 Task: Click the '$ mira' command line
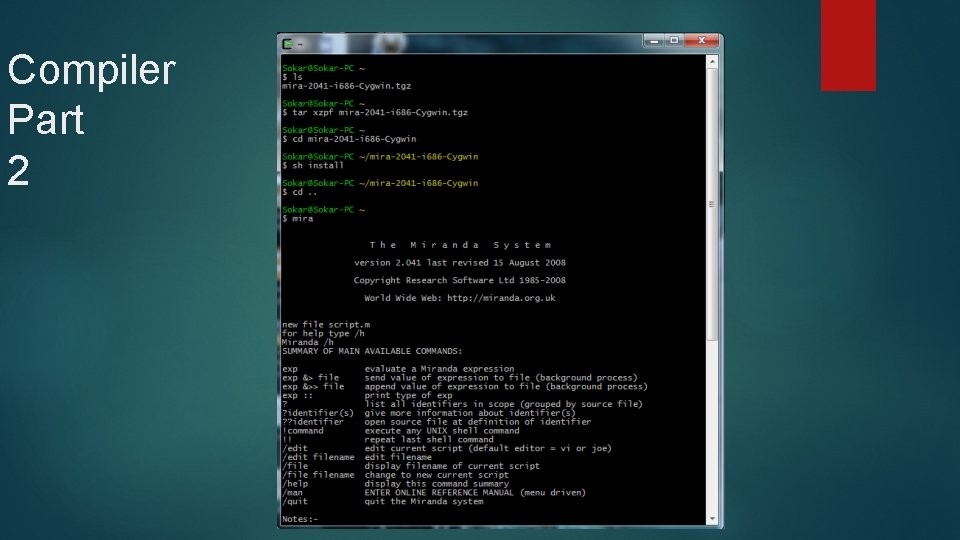(x=298, y=219)
